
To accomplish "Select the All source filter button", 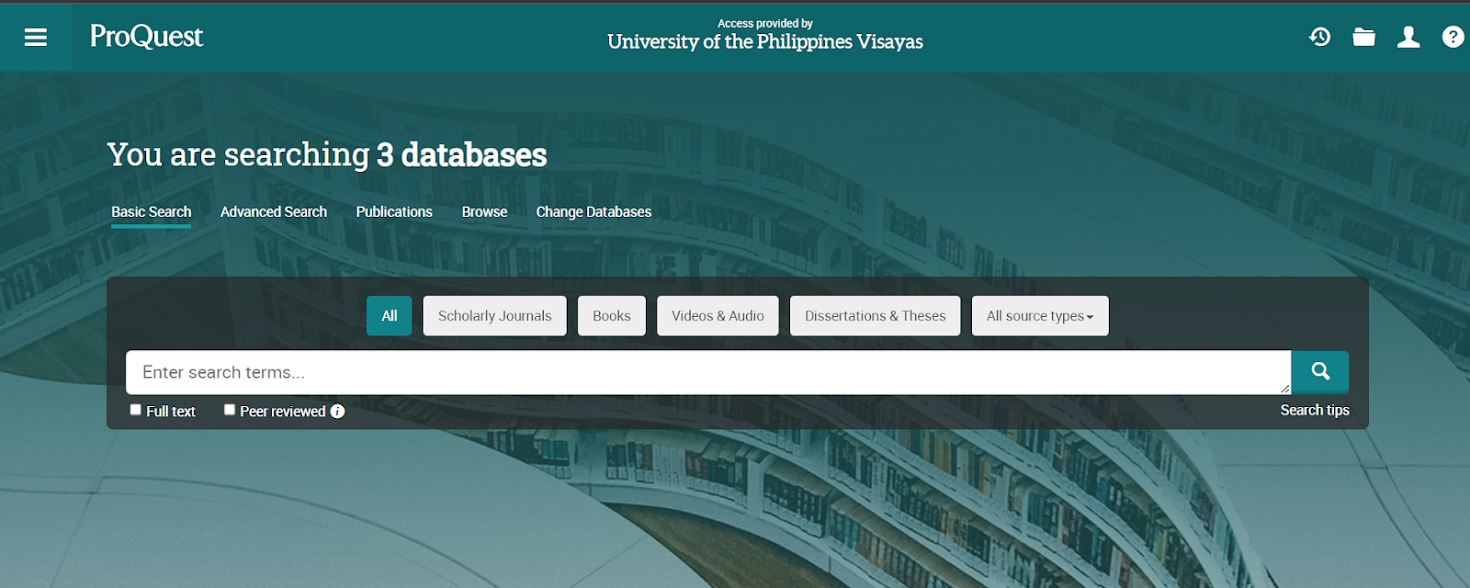I will 389,316.
